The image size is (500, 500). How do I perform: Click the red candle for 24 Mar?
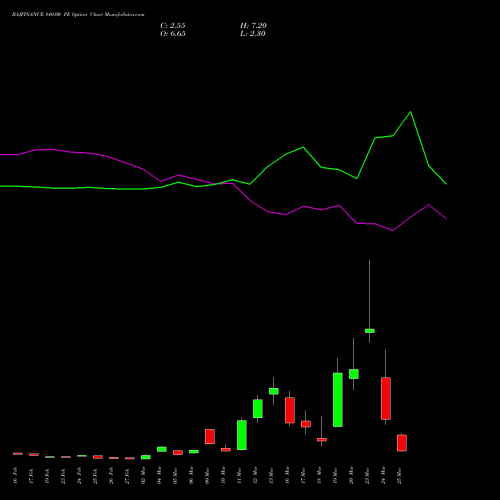point(386,398)
